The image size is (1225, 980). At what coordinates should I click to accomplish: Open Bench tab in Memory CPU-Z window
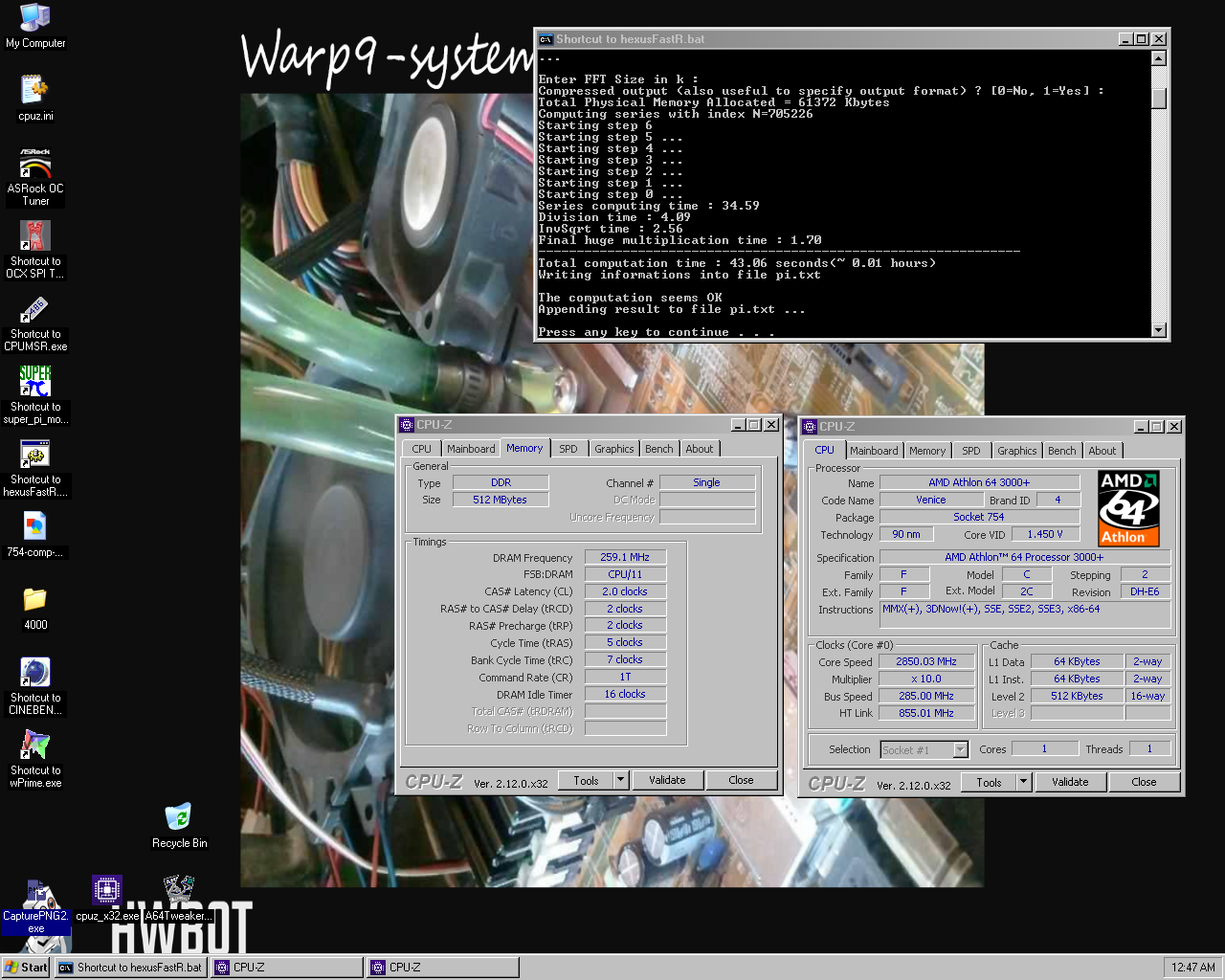point(658,449)
